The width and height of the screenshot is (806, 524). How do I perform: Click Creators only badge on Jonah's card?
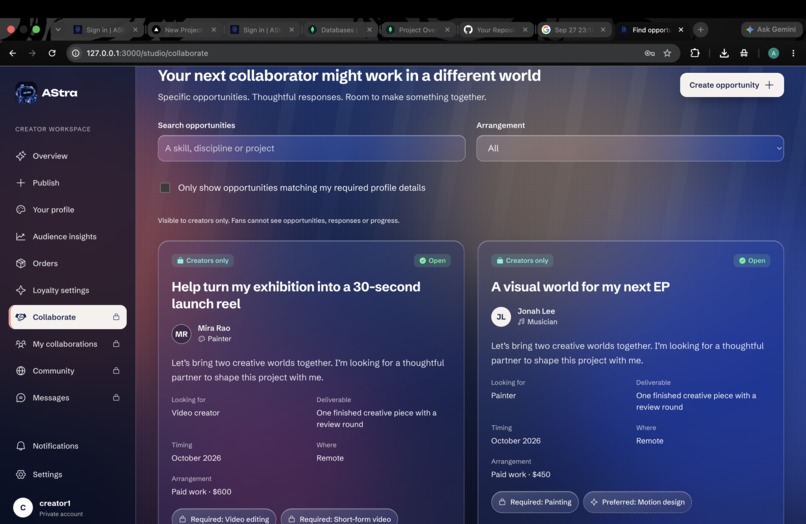(522, 261)
